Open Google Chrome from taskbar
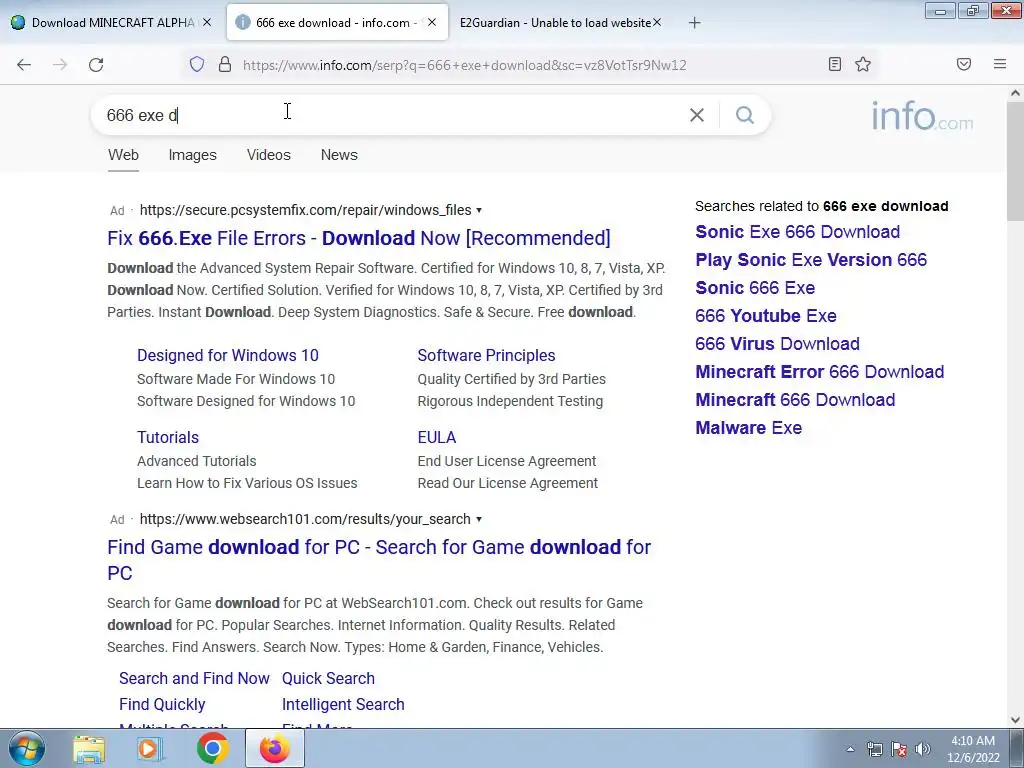 tap(212, 749)
